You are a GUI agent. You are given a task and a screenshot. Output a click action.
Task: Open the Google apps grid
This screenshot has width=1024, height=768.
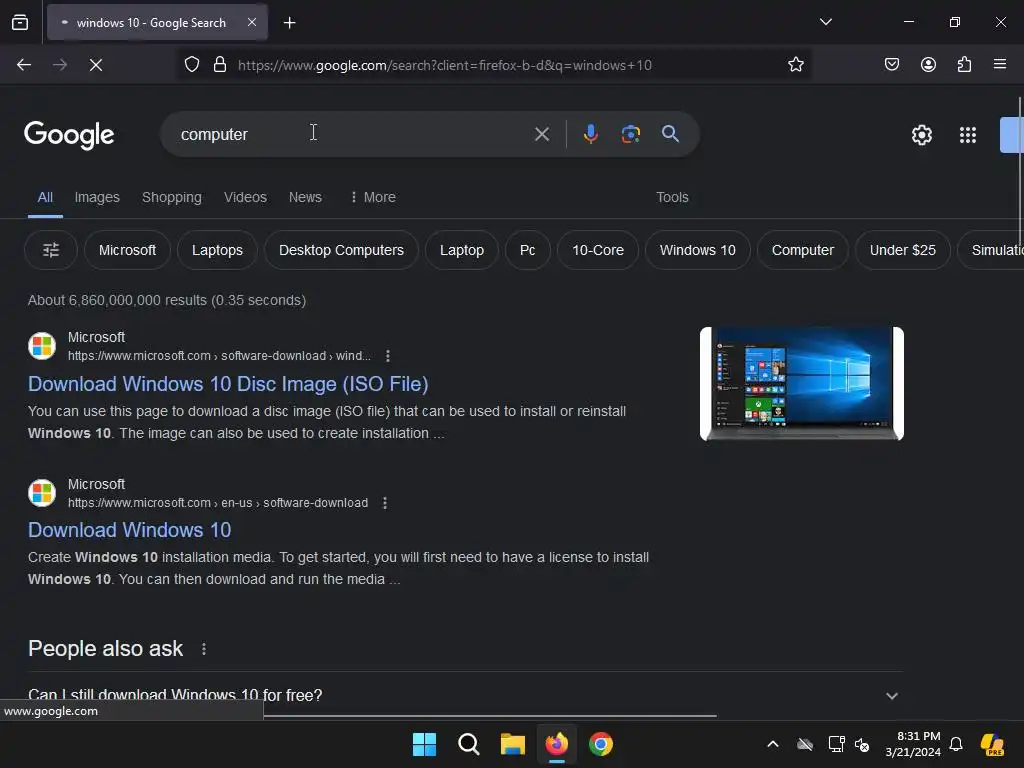(x=968, y=135)
